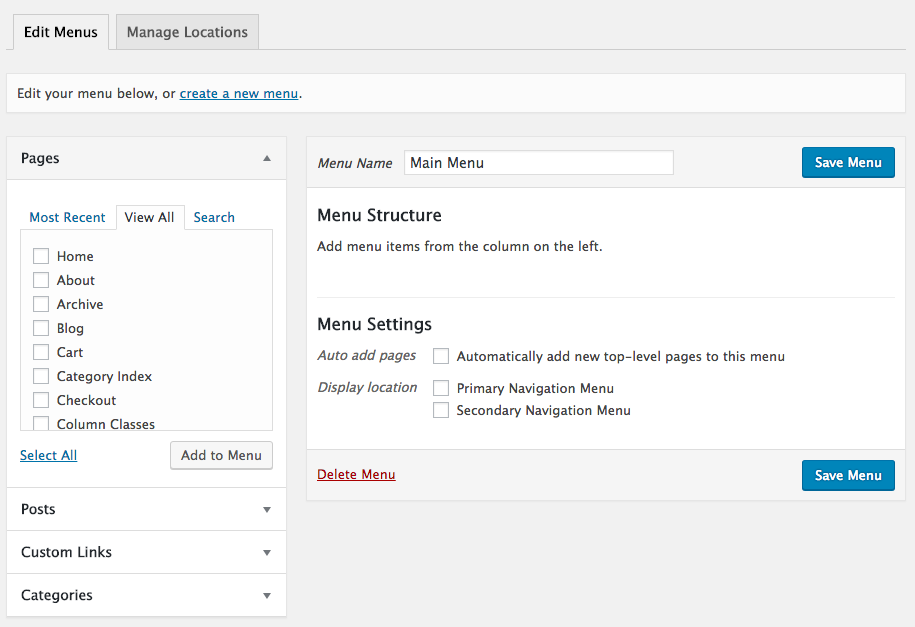Check the Category Index checkbox

[x=41, y=376]
